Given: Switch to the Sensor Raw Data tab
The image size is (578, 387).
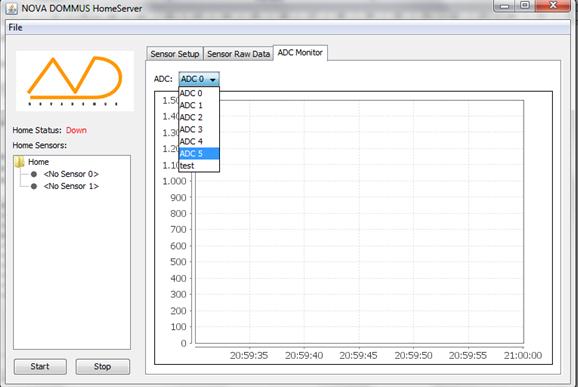Looking at the screenshot, I should coord(238,54).
